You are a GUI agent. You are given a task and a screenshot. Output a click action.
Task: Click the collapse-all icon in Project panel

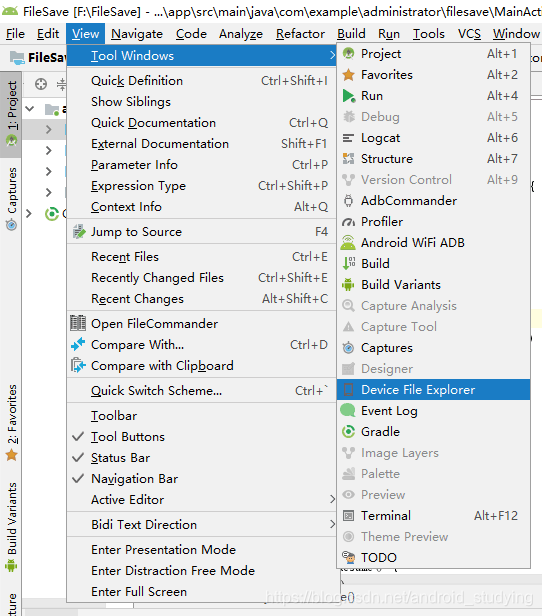(x=61, y=84)
